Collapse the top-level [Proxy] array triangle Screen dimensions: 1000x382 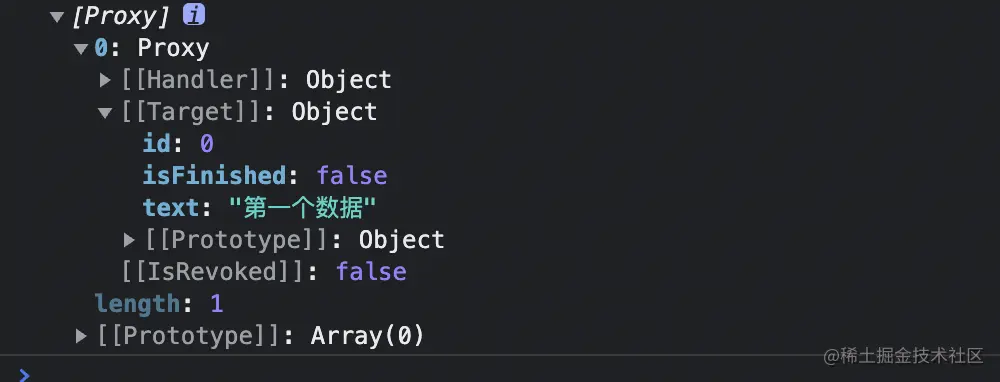(x=57, y=17)
